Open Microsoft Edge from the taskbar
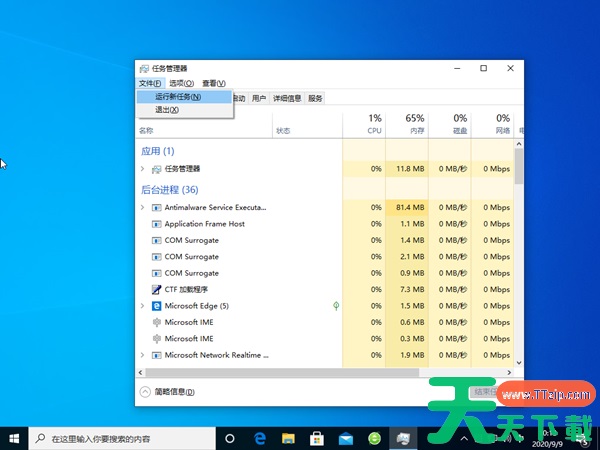The height and width of the screenshot is (450, 600). [258, 438]
